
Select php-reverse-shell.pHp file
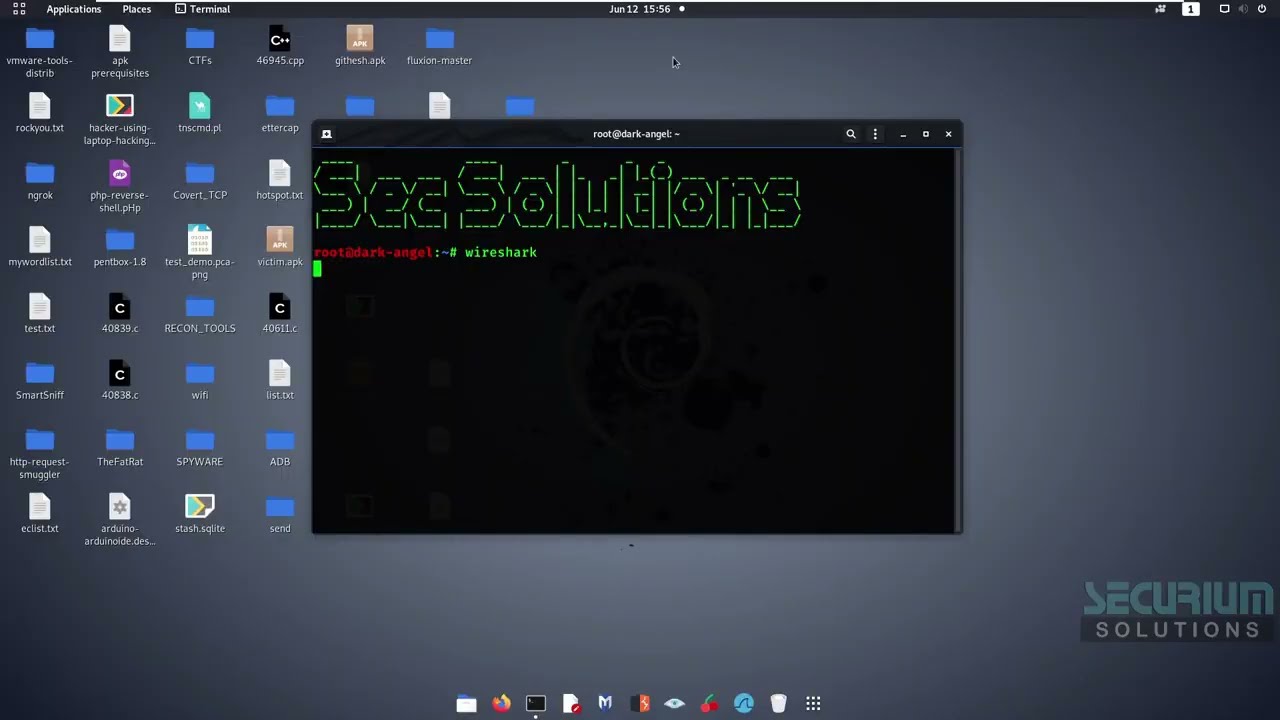[x=120, y=187]
